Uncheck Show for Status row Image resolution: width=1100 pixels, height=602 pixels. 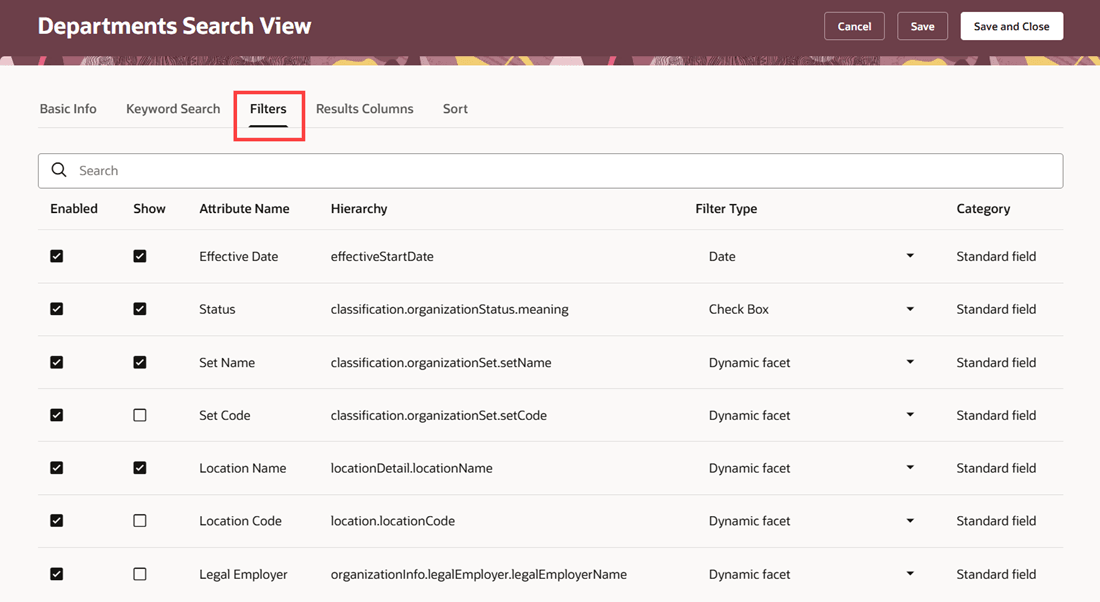click(x=140, y=309)
